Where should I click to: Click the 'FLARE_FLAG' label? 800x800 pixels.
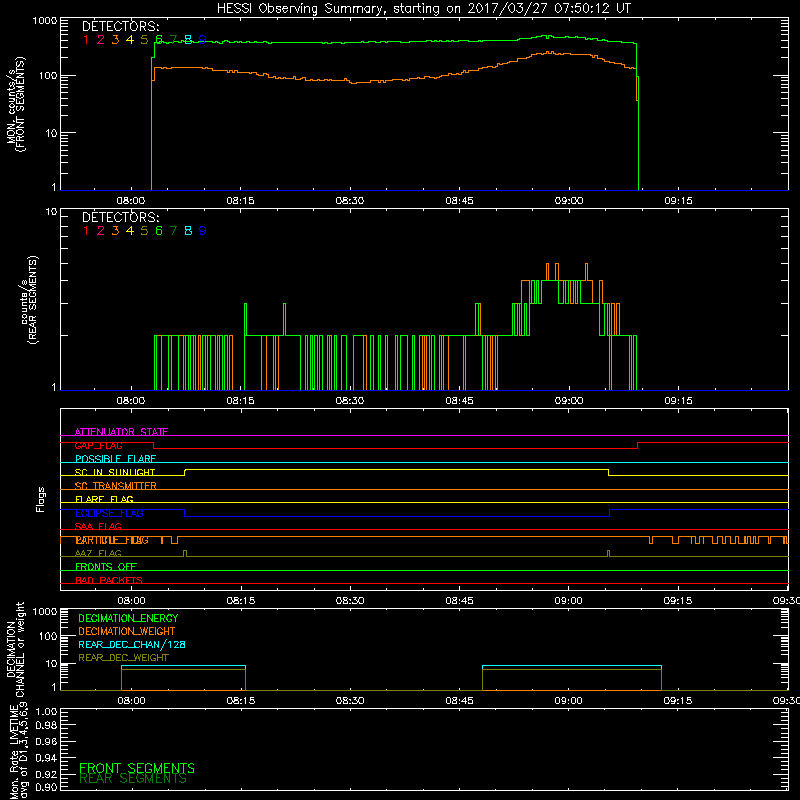pos(104,499)
